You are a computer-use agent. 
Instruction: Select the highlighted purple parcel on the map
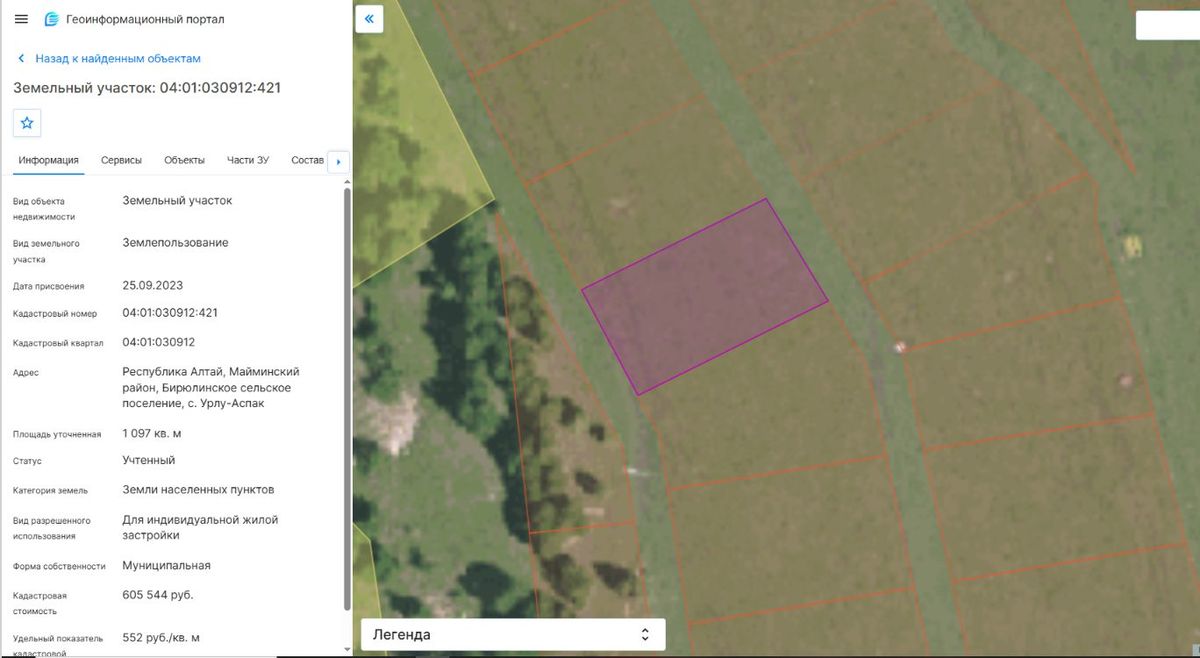click(705, 296)
